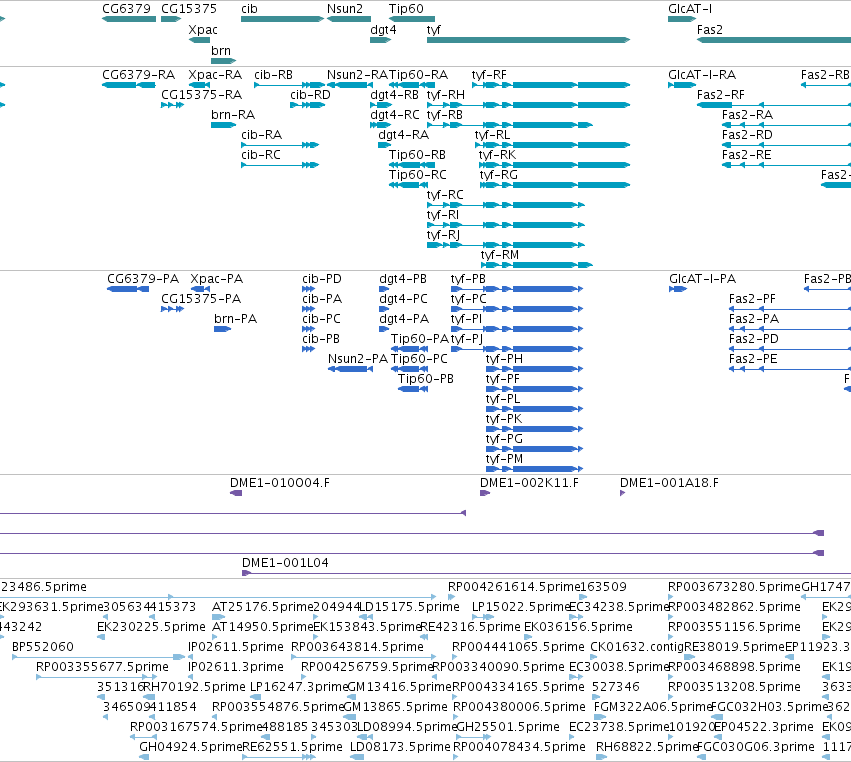Image resolution: width=851 pixels, height=762 pixels.
Task: Select transcript Fas2-RA
Action: pos(747,115)
